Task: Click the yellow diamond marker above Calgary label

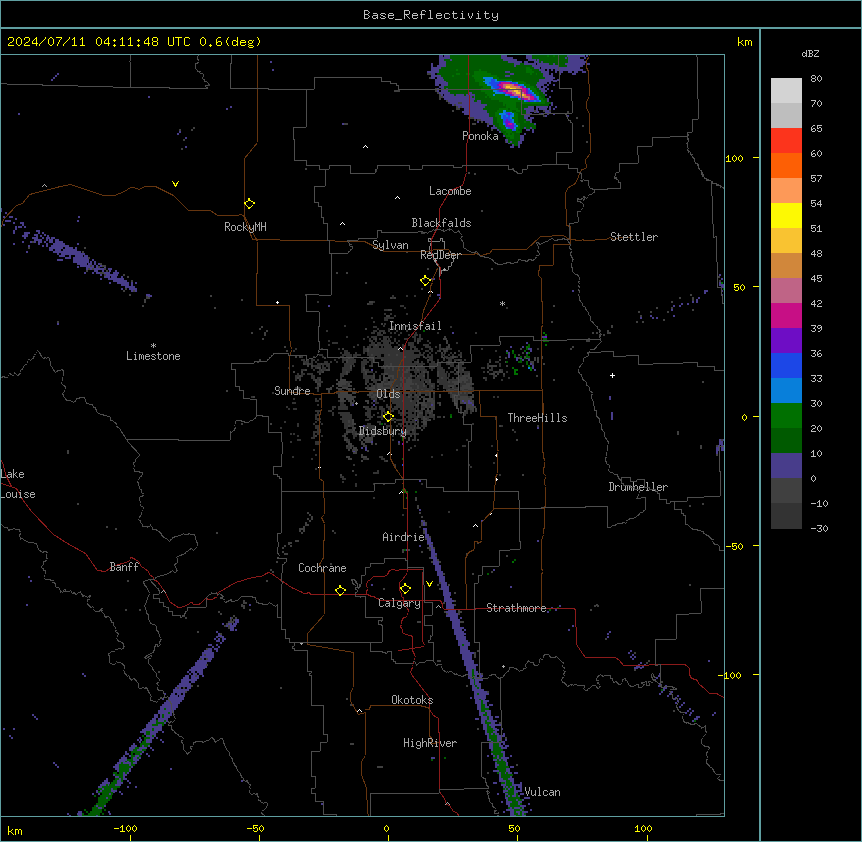Action: click(405, 589)
